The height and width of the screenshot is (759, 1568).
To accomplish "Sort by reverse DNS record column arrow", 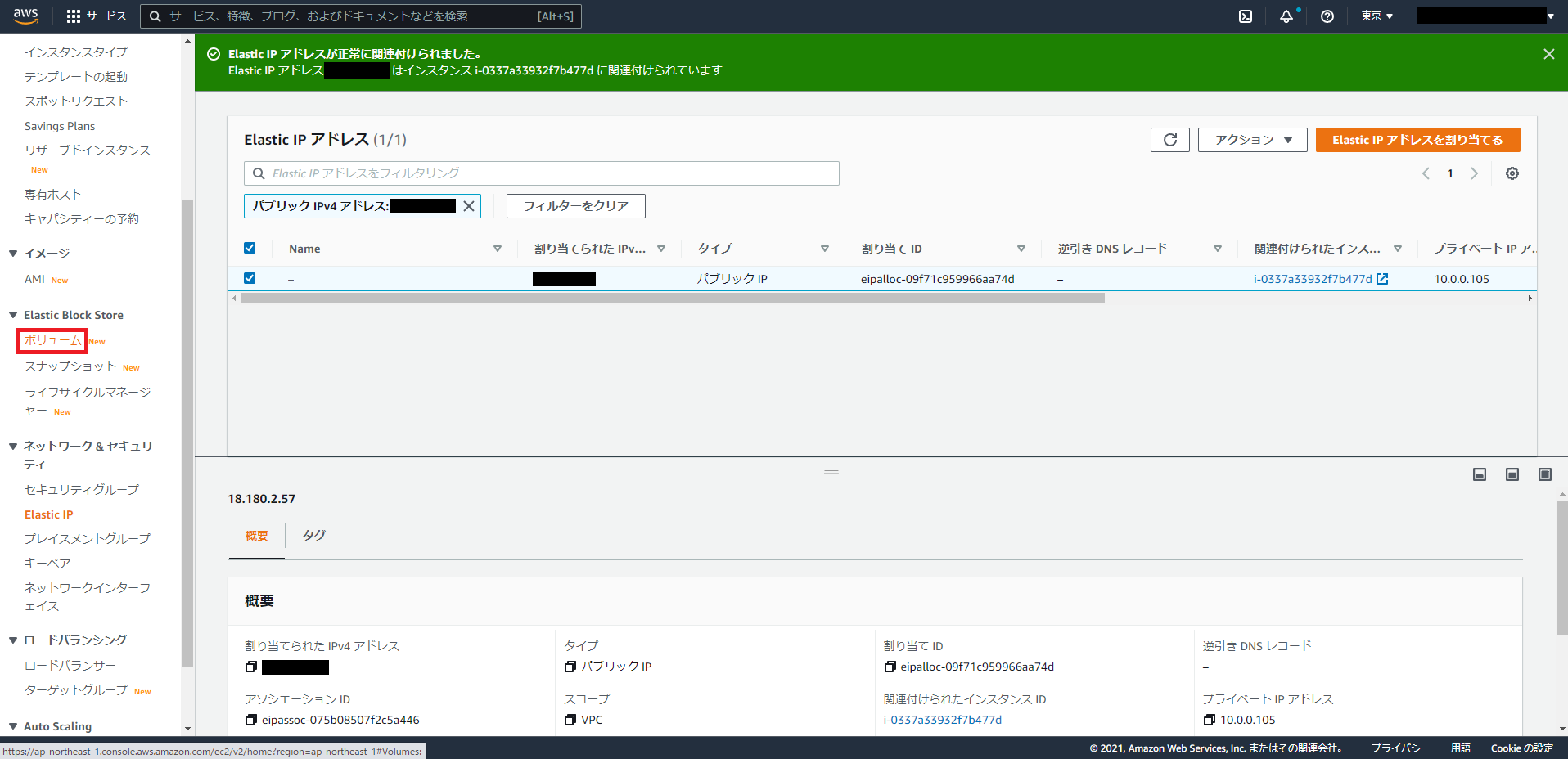I will tap(1217, 249).
